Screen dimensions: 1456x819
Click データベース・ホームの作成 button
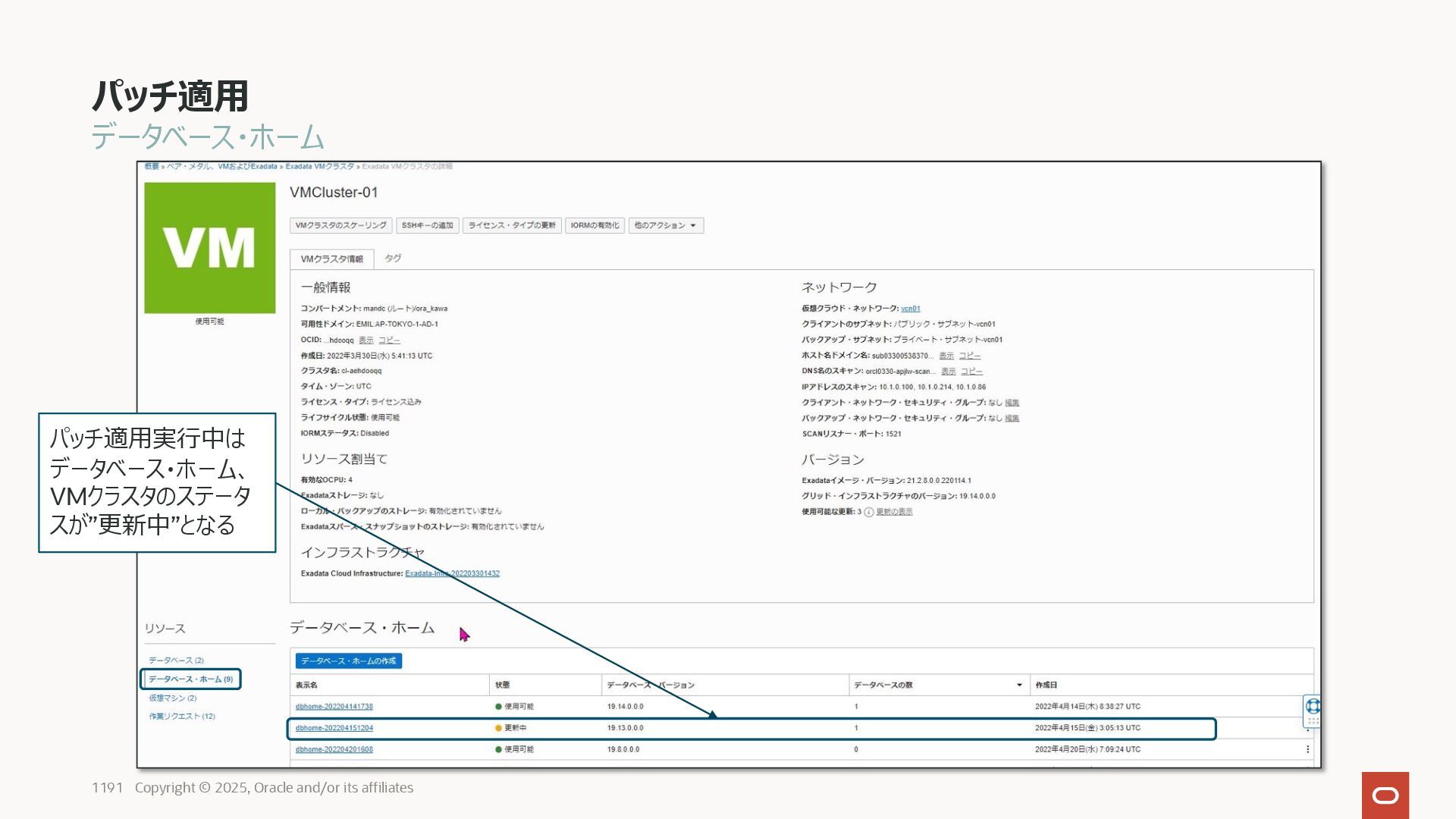[348, 661]
